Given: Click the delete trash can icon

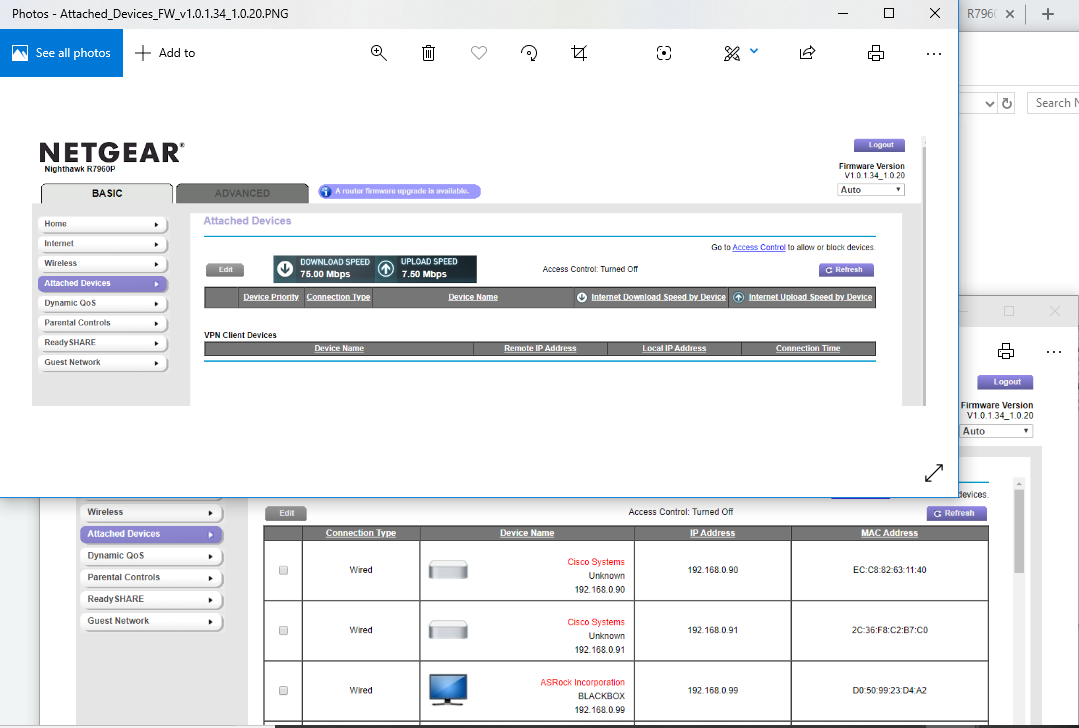Looking at the screenshot, I should click(x=428, y=53).
